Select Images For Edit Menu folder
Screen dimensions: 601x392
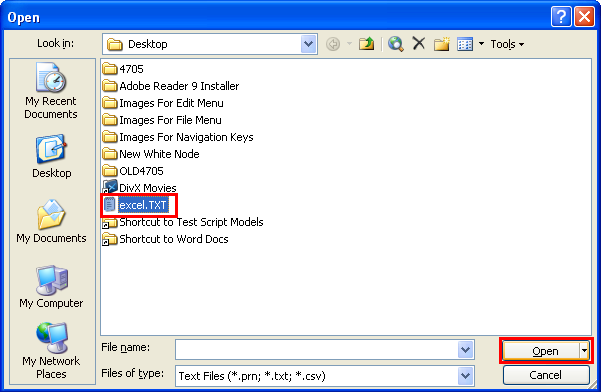pos(163,103)
